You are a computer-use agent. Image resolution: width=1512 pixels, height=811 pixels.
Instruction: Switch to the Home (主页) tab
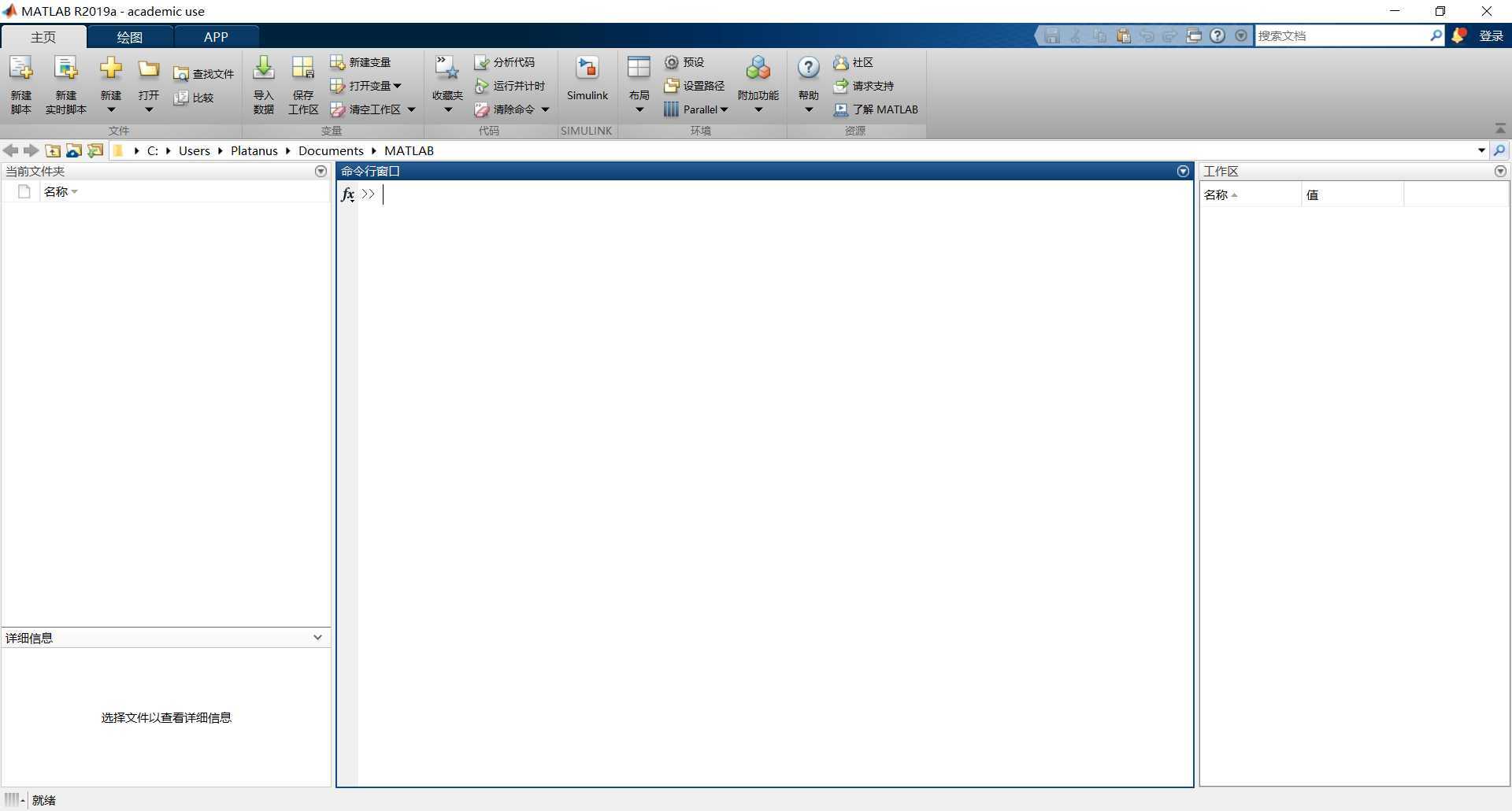click(x=43, y=37)
